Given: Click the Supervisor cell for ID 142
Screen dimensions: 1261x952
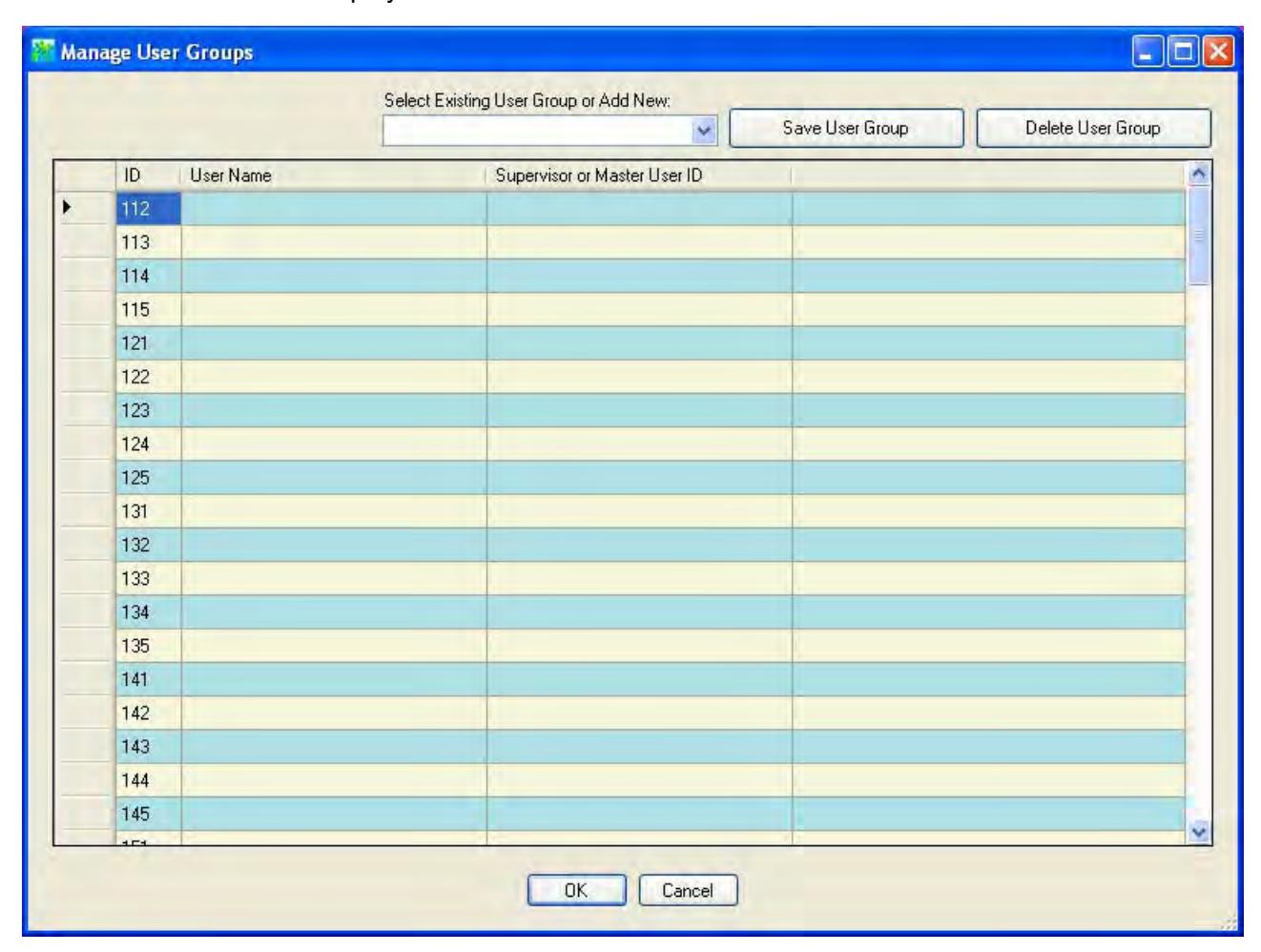Looking at the screenshot, I should pos(639,713).
